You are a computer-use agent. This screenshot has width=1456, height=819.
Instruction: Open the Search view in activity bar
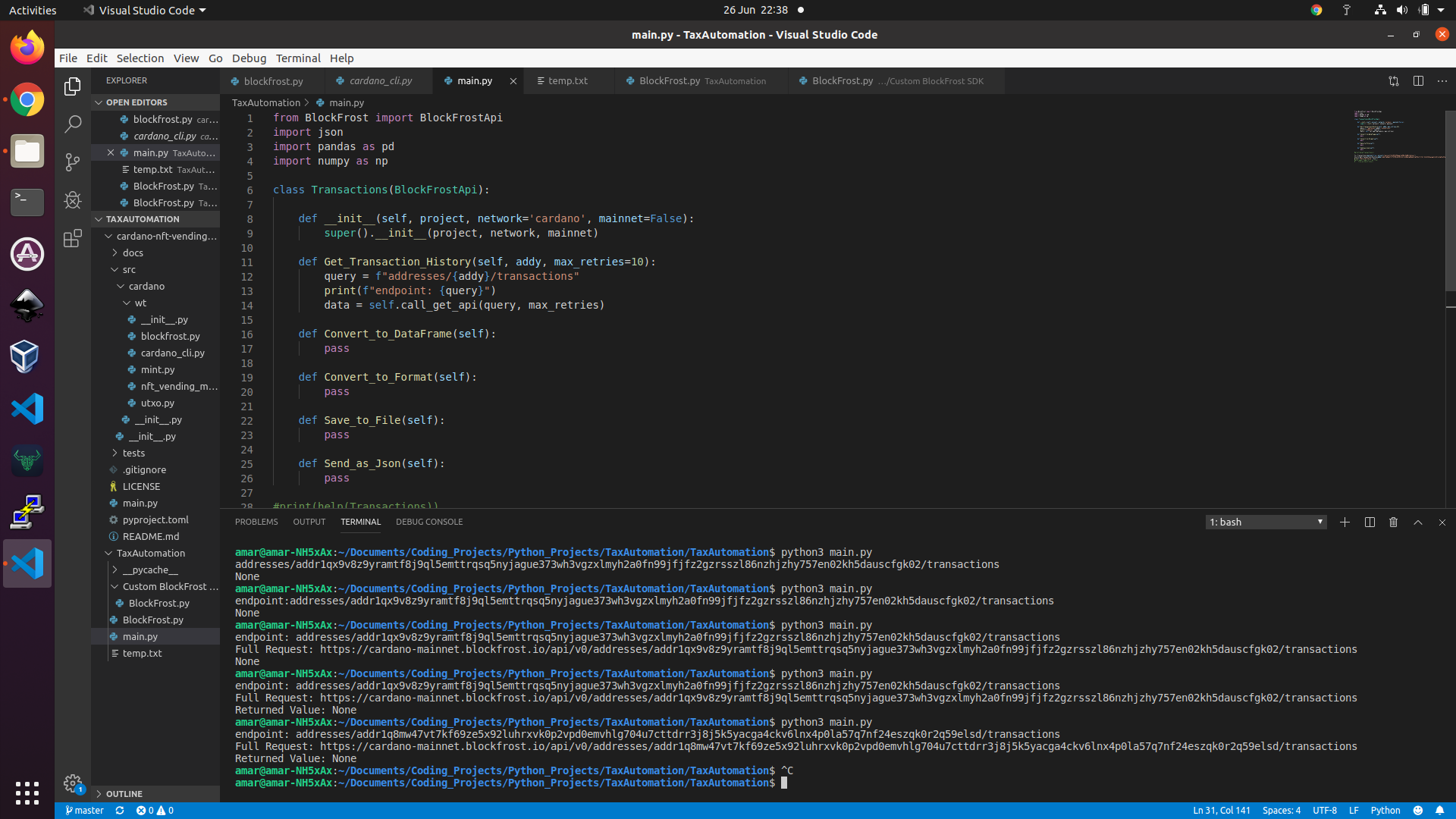[73, 124]
